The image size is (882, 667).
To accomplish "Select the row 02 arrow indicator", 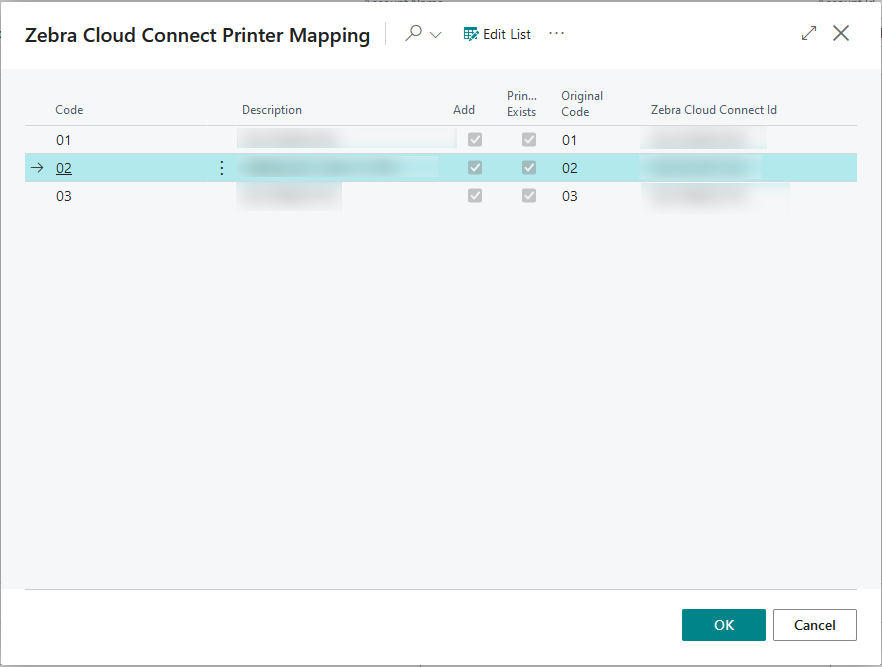I will [x=37, y=168].
